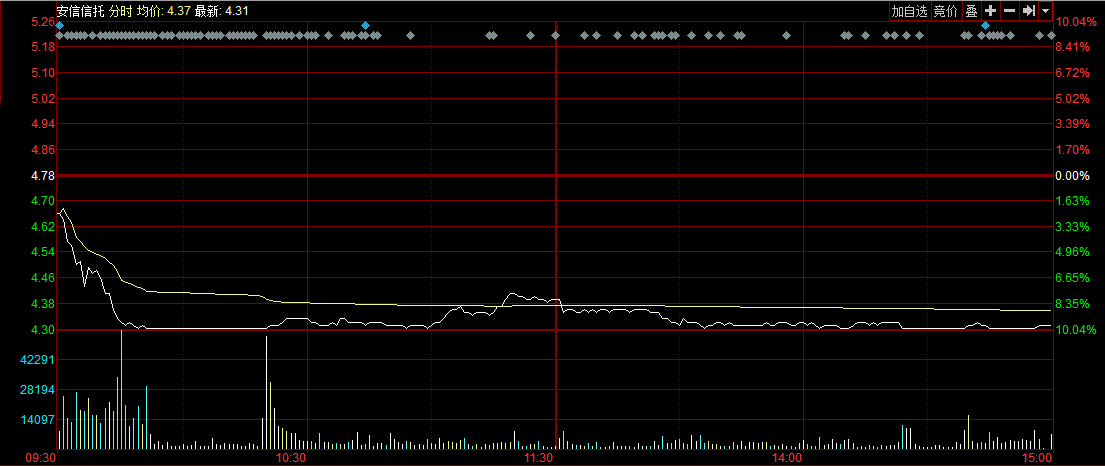Click the green 10.04% limit-down label
The image size is (1105, 466).
[1075, 330]
